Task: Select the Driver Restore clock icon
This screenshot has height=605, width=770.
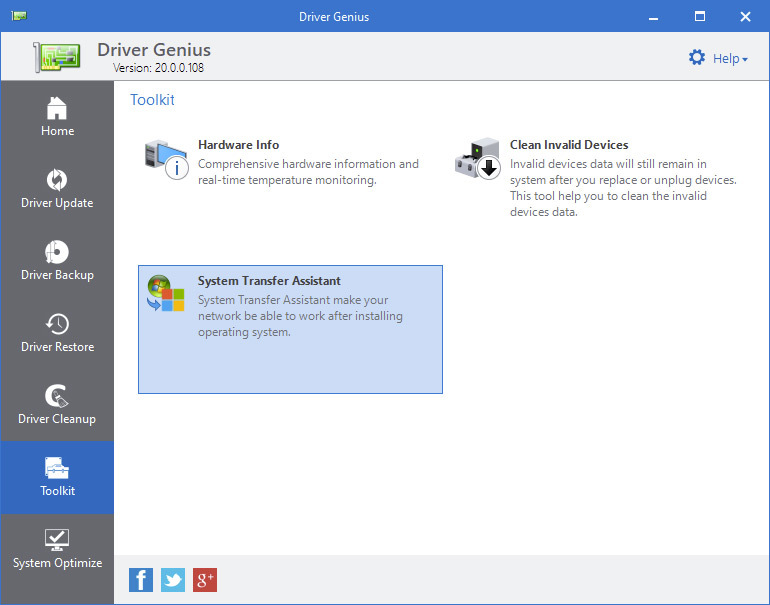Action: tap(57, 324)
